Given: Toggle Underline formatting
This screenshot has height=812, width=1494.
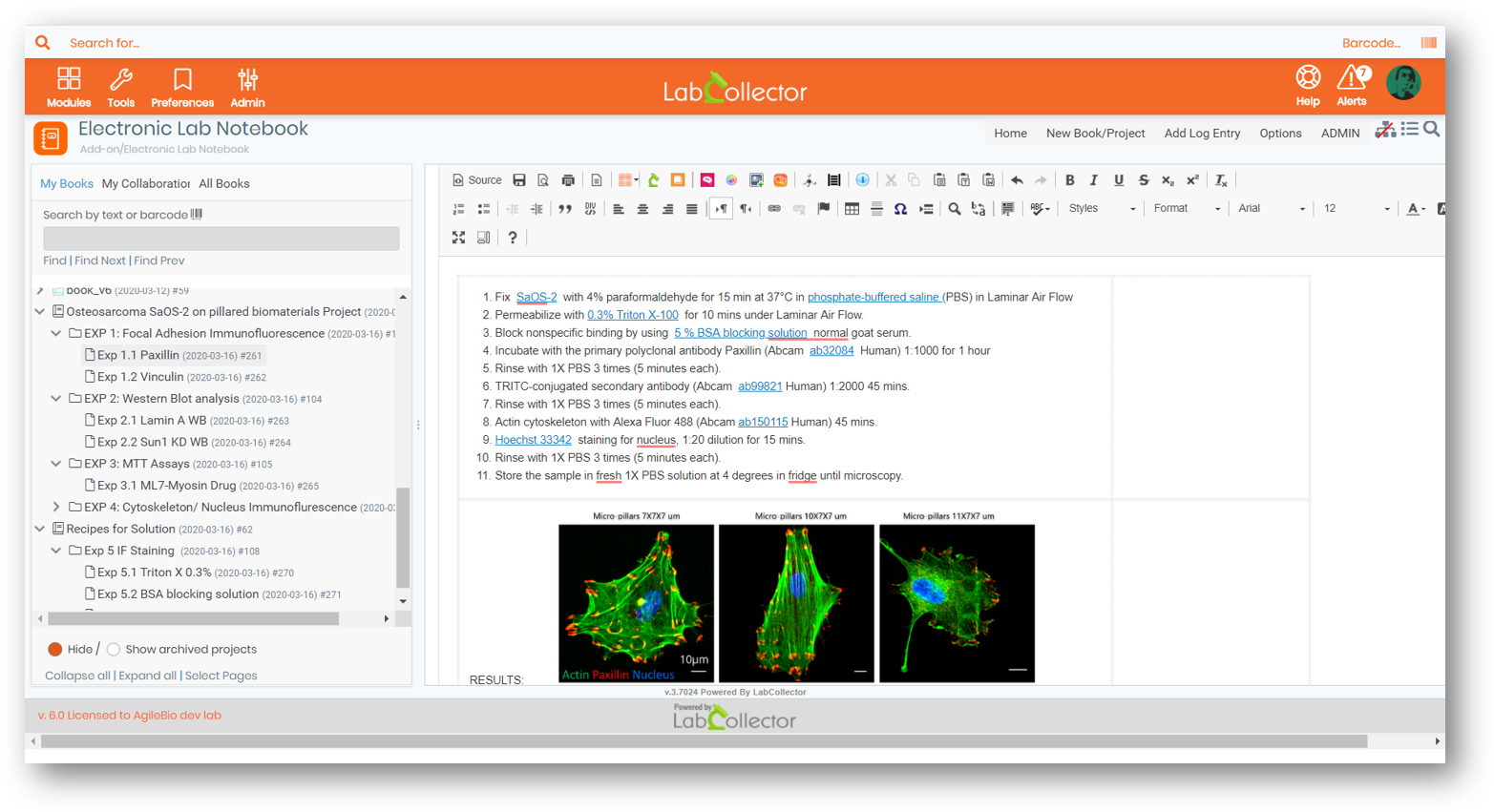Looking at the screenshot, I should (x=1119, y=180).
